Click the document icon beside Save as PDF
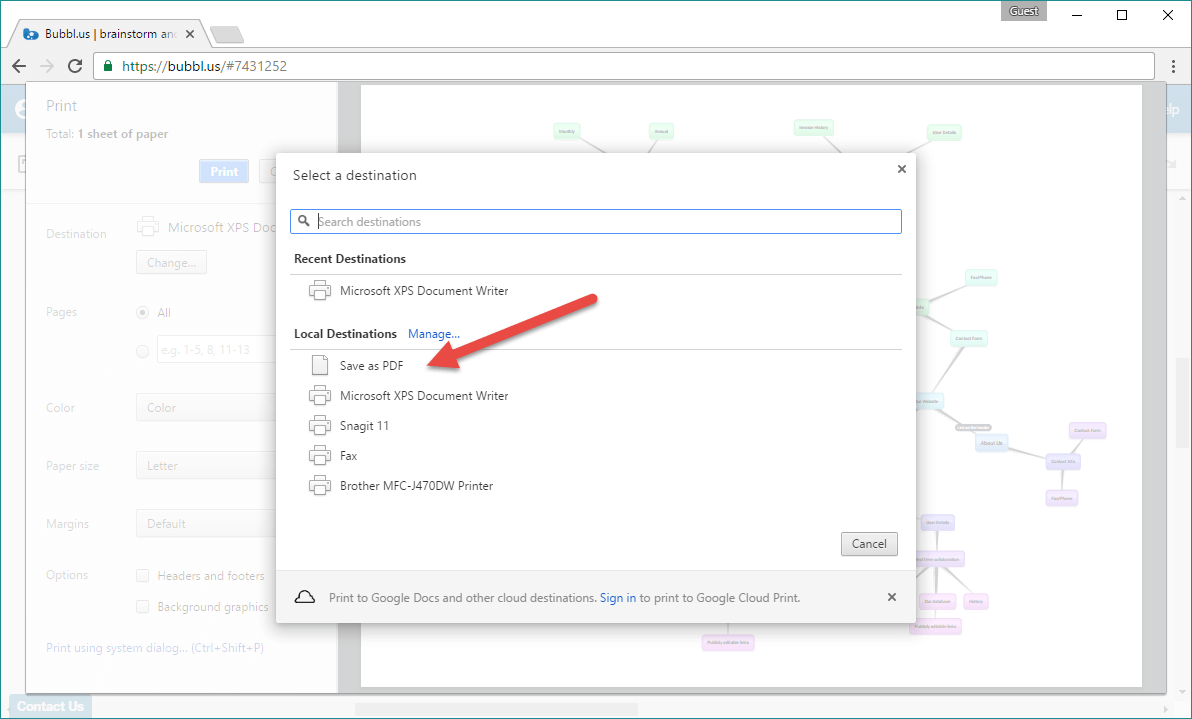The image size is (1192, 719). click(320, 366)
